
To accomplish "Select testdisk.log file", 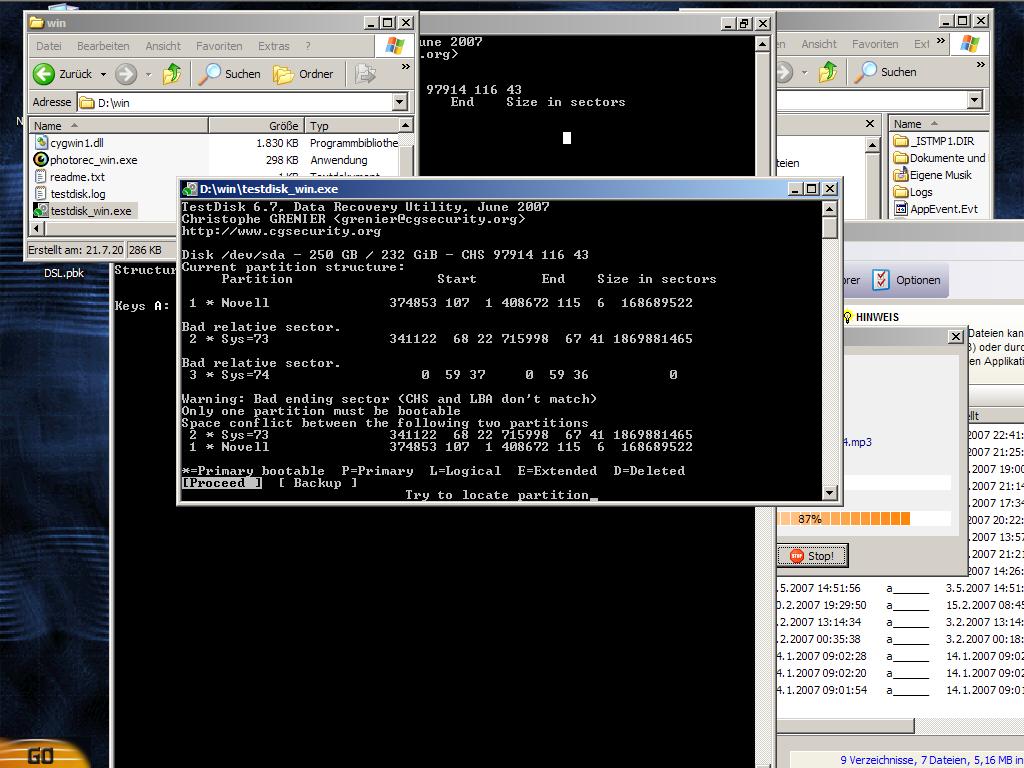I will (69, 194).
